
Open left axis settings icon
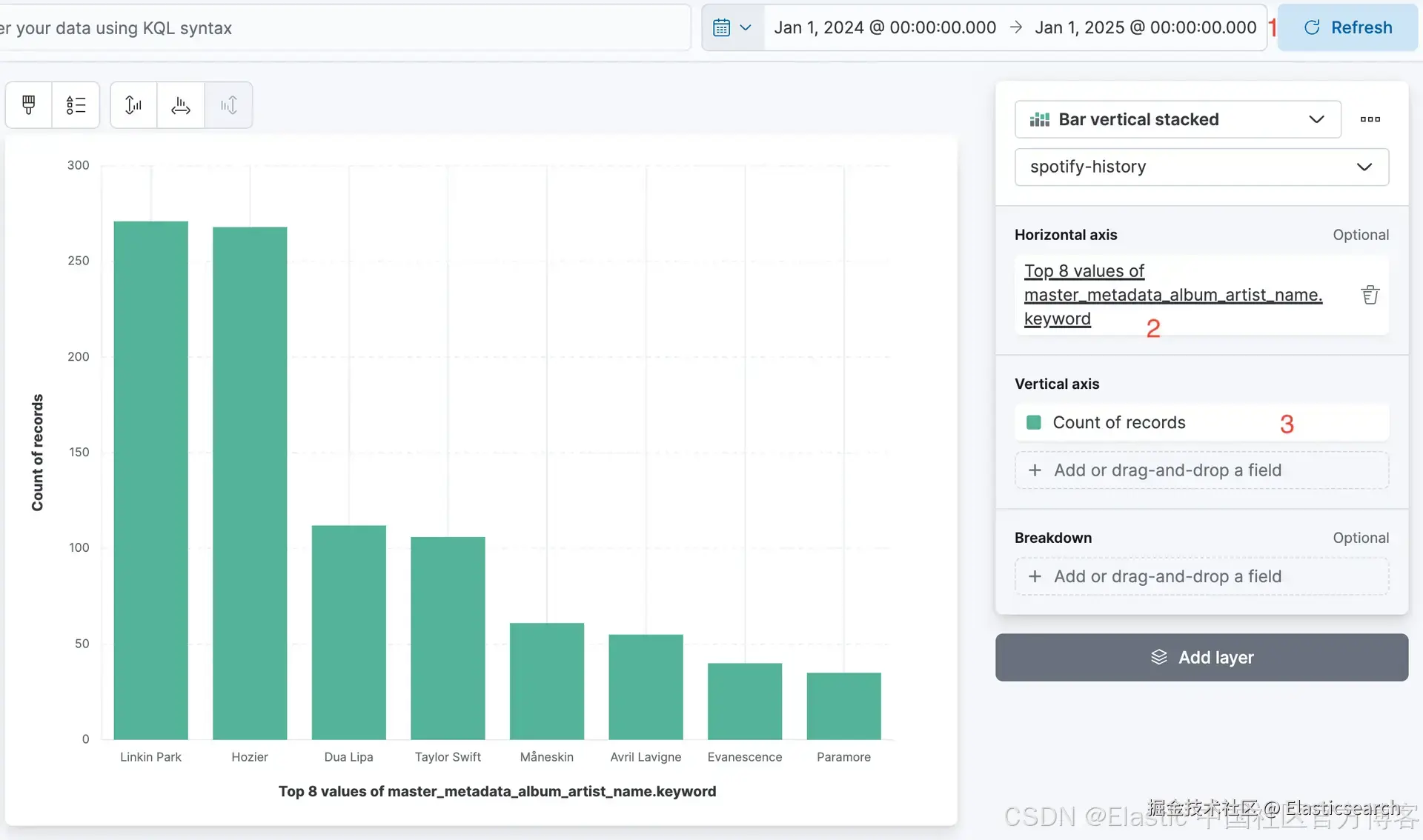coord(133,105)
